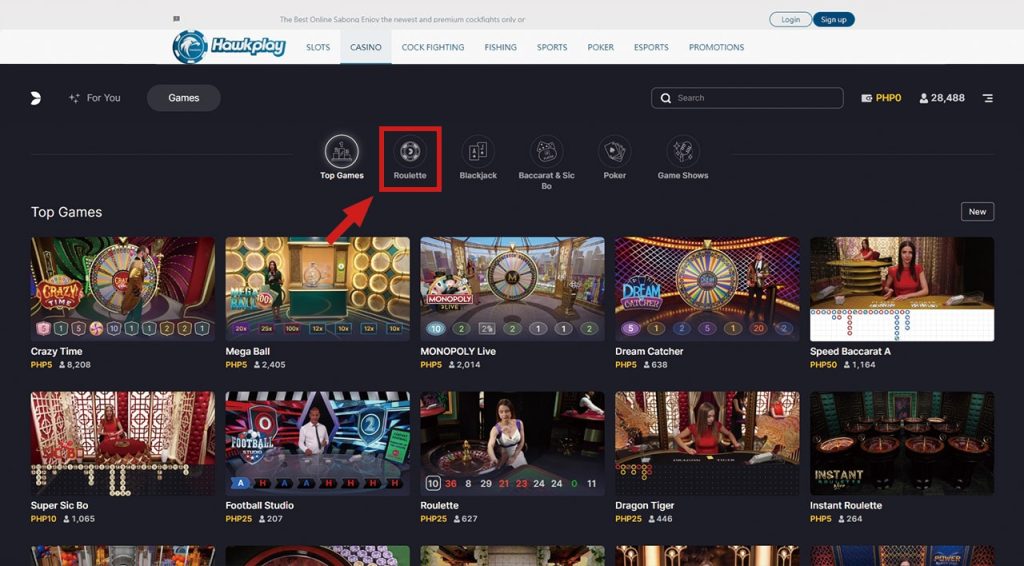The image size is (1024, 566).
Task: Open the Roulette live table thumbnail
Action: pos(513,443)
